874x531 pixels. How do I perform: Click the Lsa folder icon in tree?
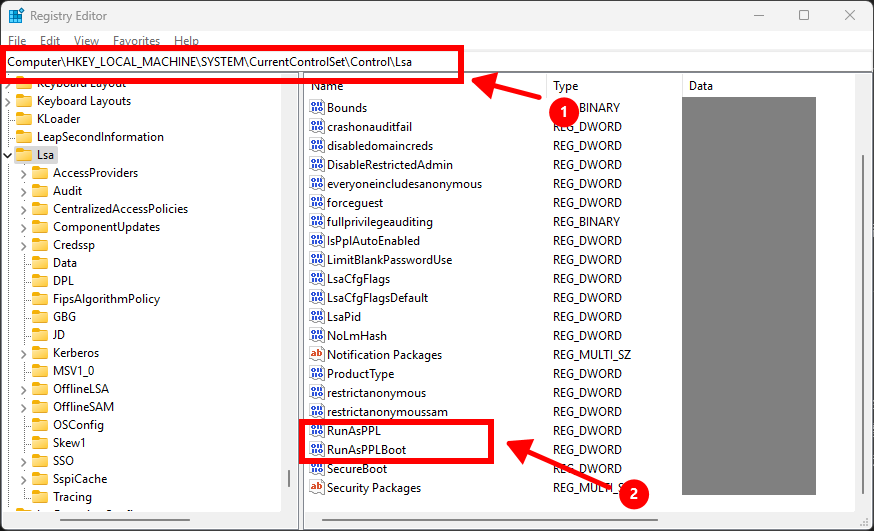[x=24, y=155]
